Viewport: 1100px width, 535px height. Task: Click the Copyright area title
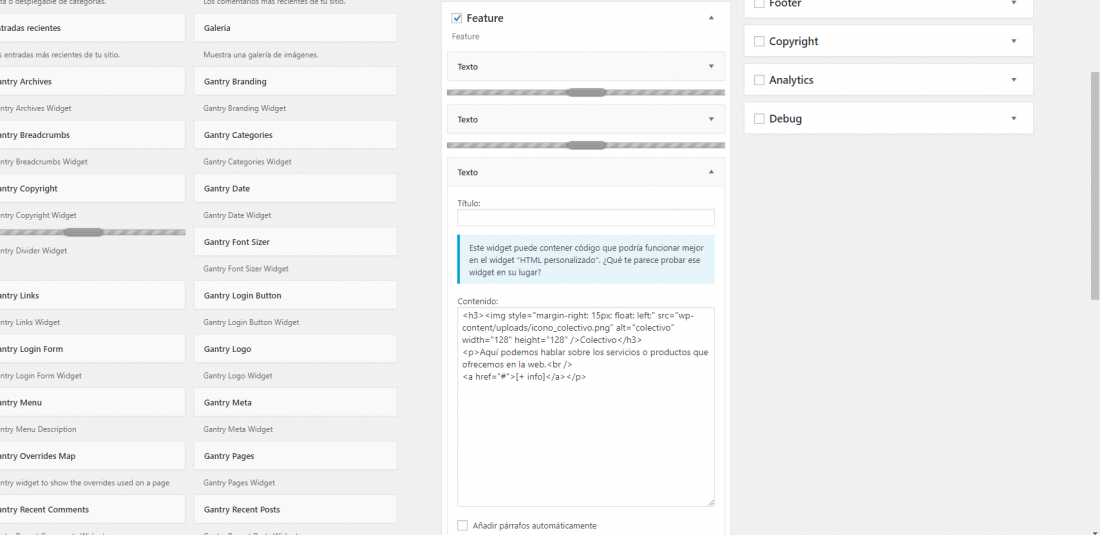point(793,41)
